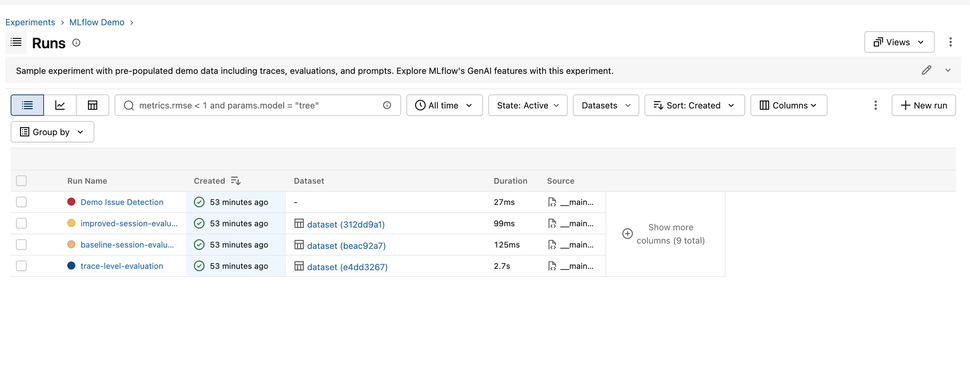Viewport: 970px width, 374px height.
Task: Click the source file icon in the 2.7s row
Action: coord(552,266)
